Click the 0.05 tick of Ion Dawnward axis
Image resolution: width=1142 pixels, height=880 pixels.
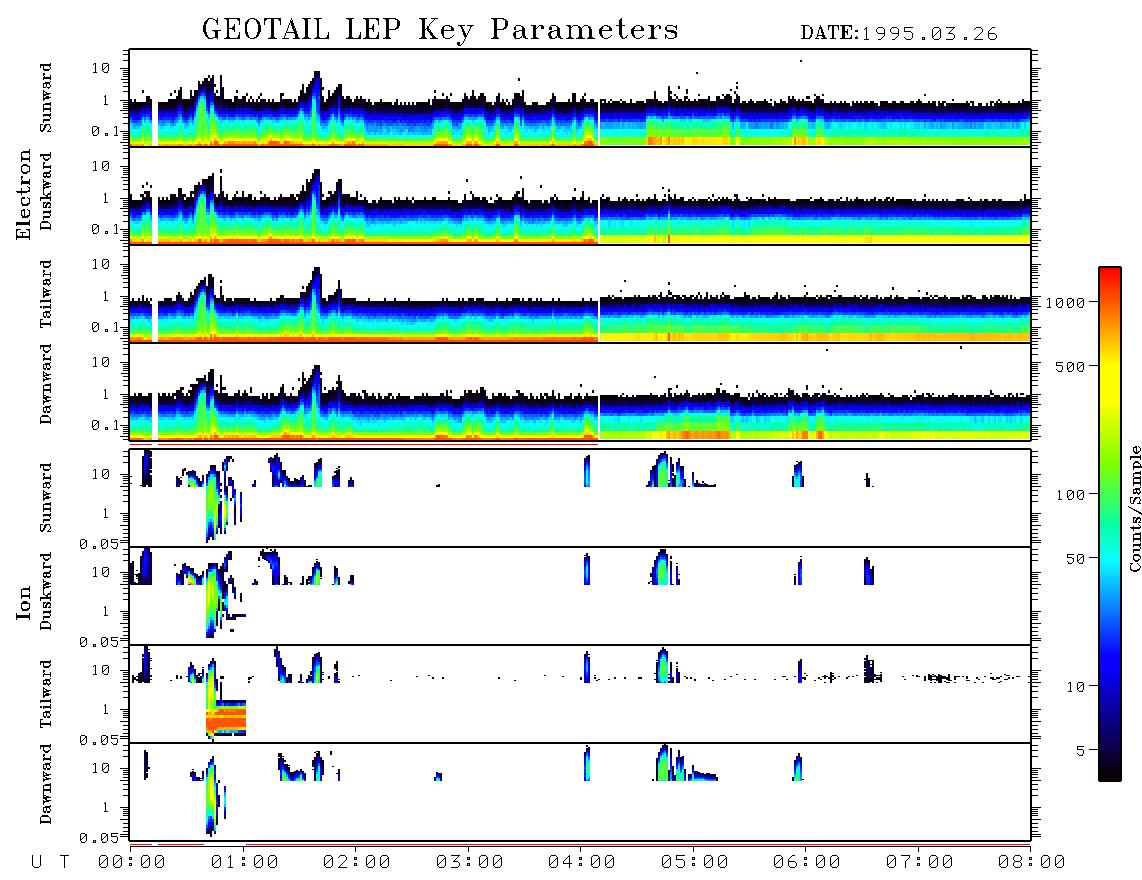pos(98,838)
